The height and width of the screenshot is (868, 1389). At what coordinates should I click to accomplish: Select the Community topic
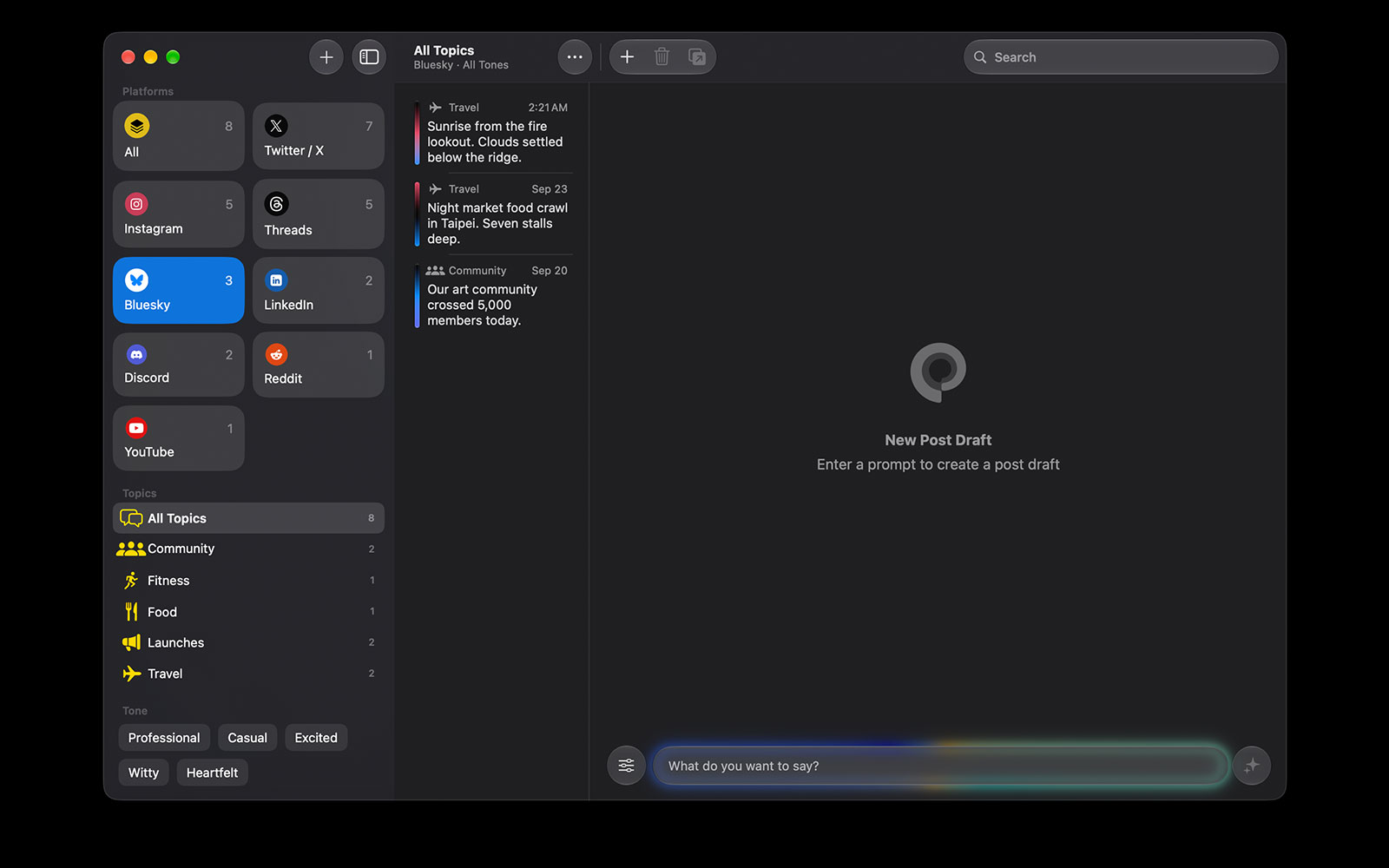coord(248,549)
